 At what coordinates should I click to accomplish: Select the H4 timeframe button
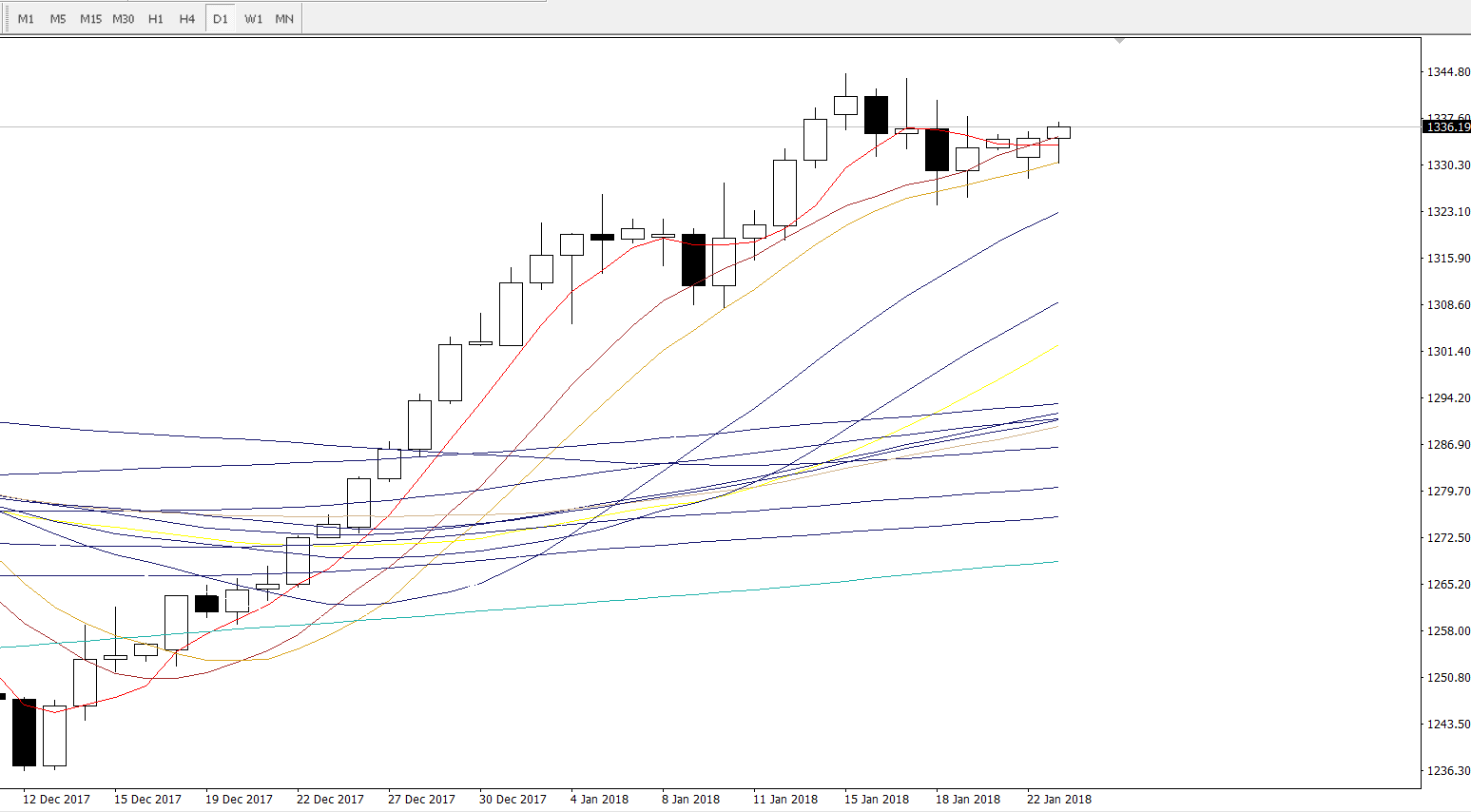[x=187, y=19]
